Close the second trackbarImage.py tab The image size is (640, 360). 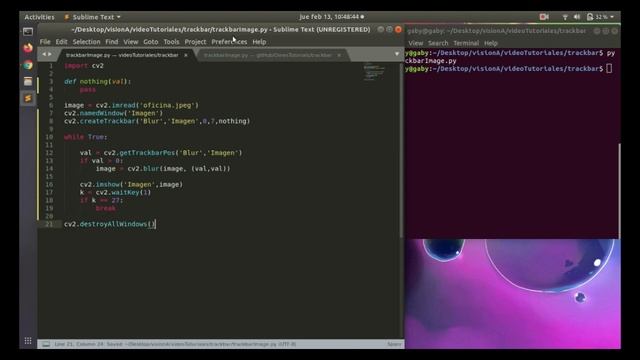[x=339, y=55]
